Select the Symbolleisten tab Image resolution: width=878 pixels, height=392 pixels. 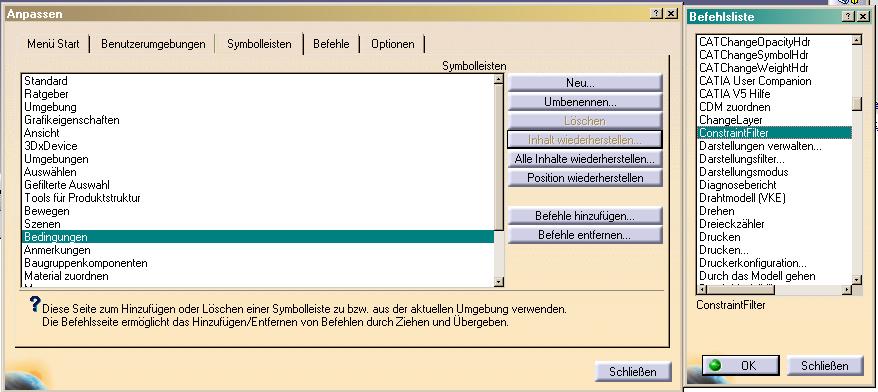point(259,44)
